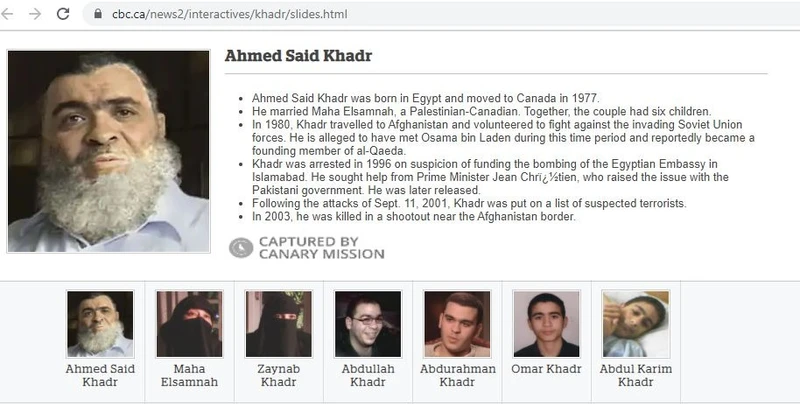This screenshot has width=800, height=404.
Task: Select the Maha Elsamnah thumbnail
Action: click(189, 324)
